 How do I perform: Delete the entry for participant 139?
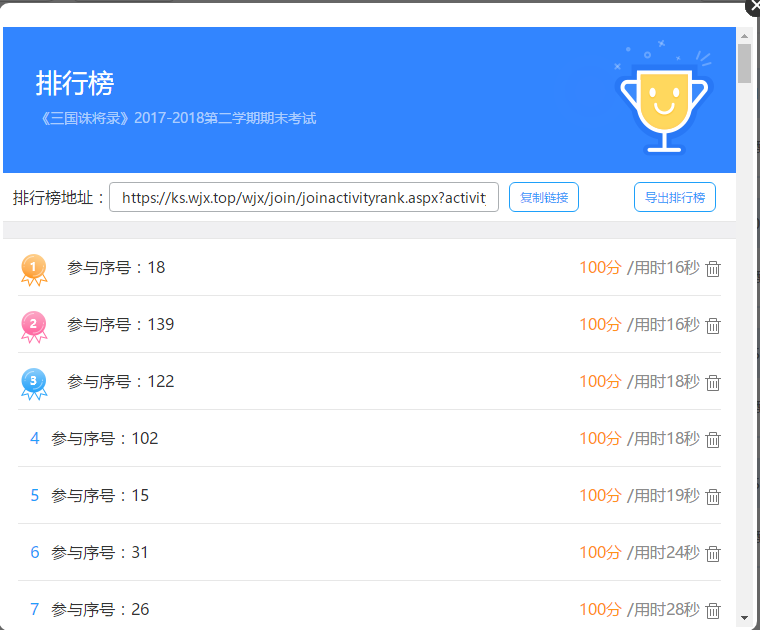coord(712,326)
